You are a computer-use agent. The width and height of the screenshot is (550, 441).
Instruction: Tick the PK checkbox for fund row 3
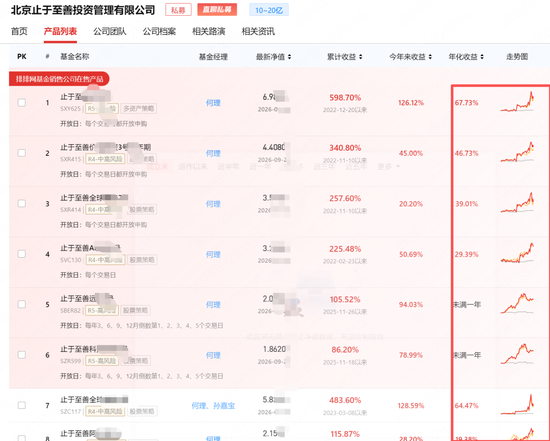click(22, 203)
